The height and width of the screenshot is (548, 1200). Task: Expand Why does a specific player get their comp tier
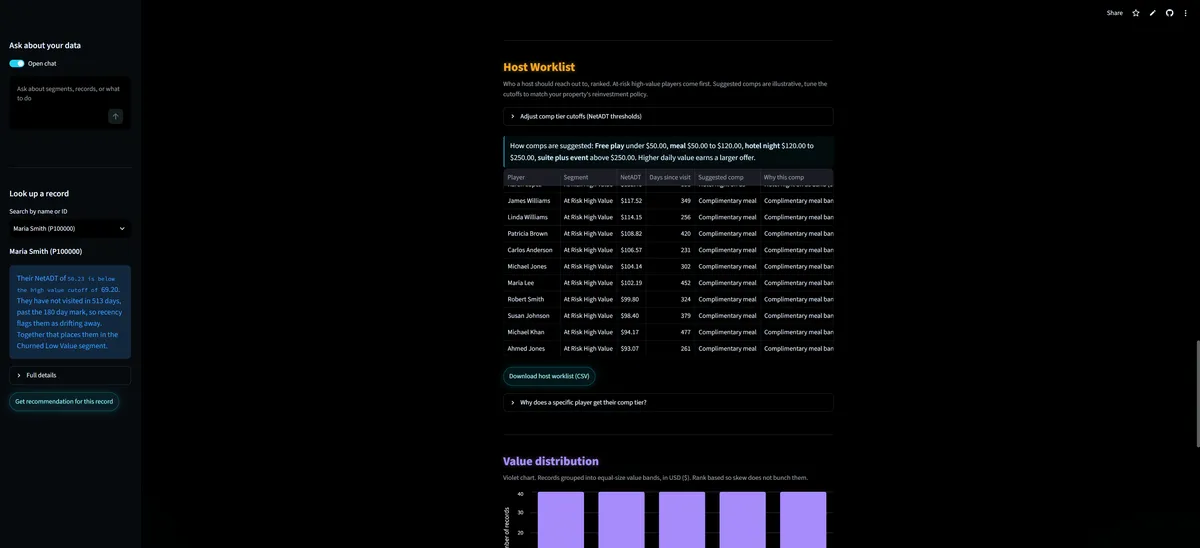tap(668, 402)
